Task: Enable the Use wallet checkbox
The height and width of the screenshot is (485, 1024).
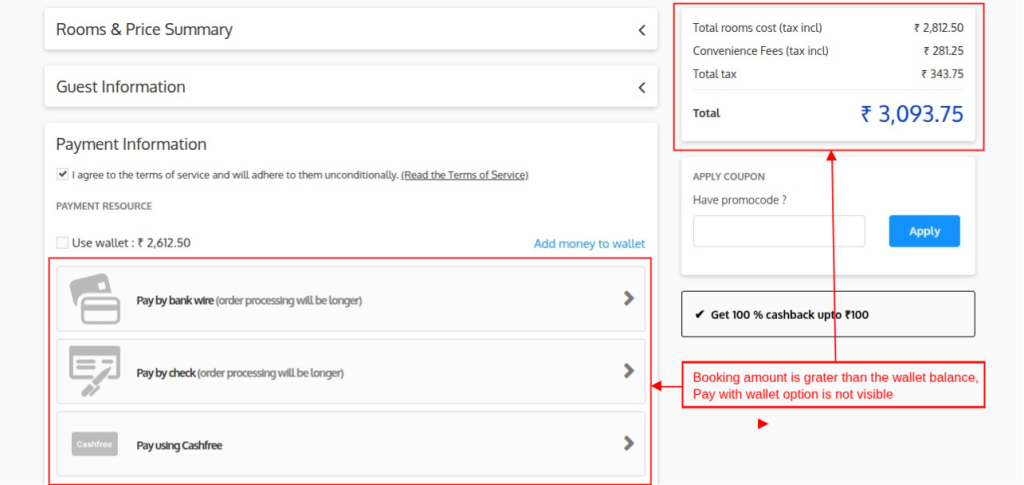Action: [63, 242]
